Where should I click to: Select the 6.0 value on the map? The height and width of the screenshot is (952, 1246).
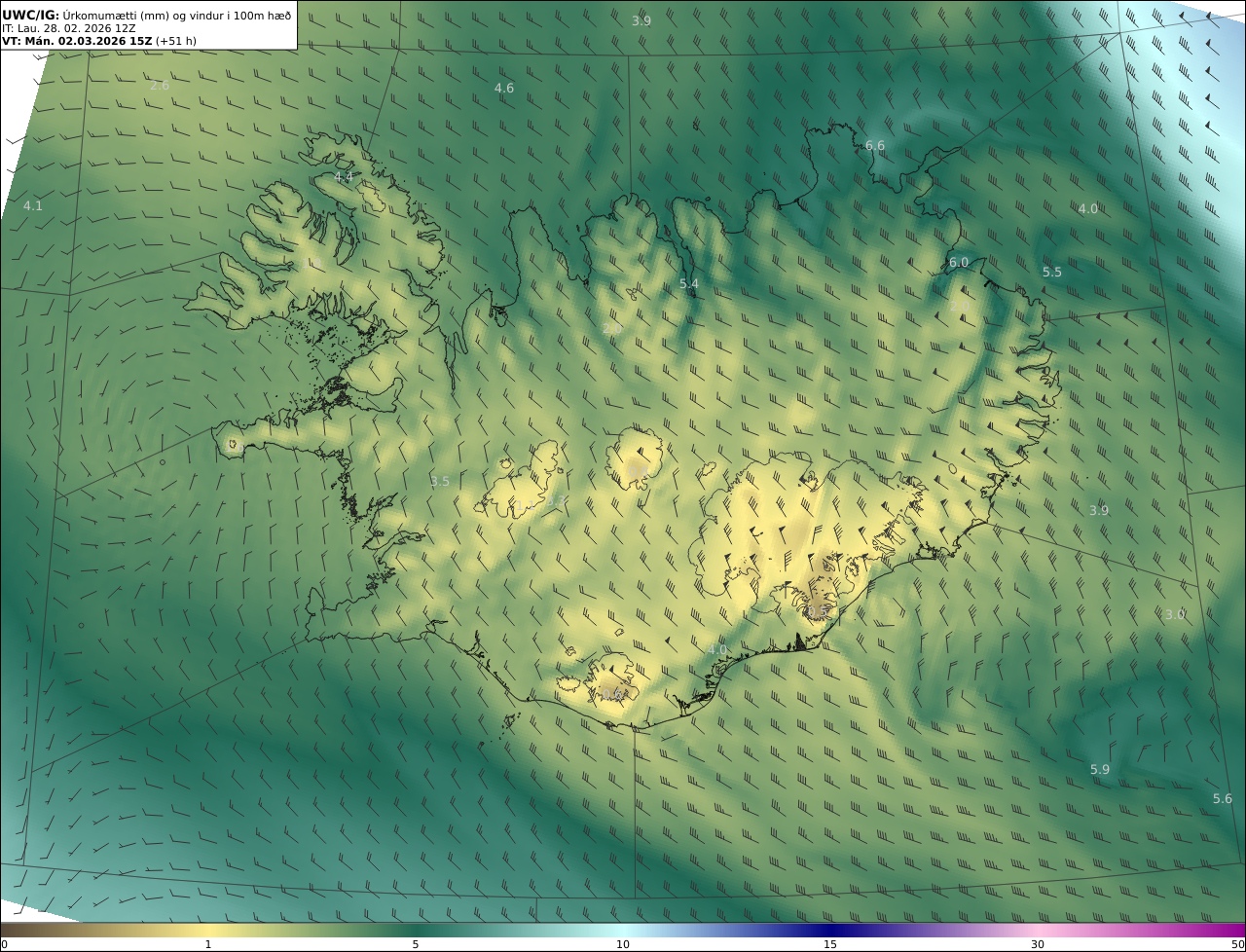pyautogui.click(x=959, y=262)
